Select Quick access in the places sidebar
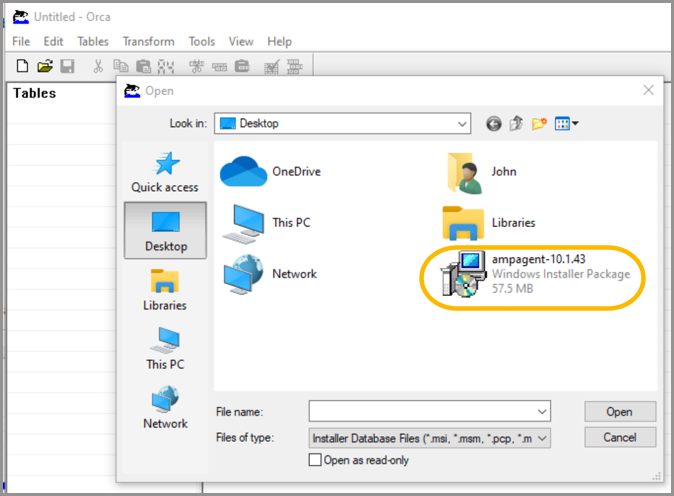 pos(165,173)
